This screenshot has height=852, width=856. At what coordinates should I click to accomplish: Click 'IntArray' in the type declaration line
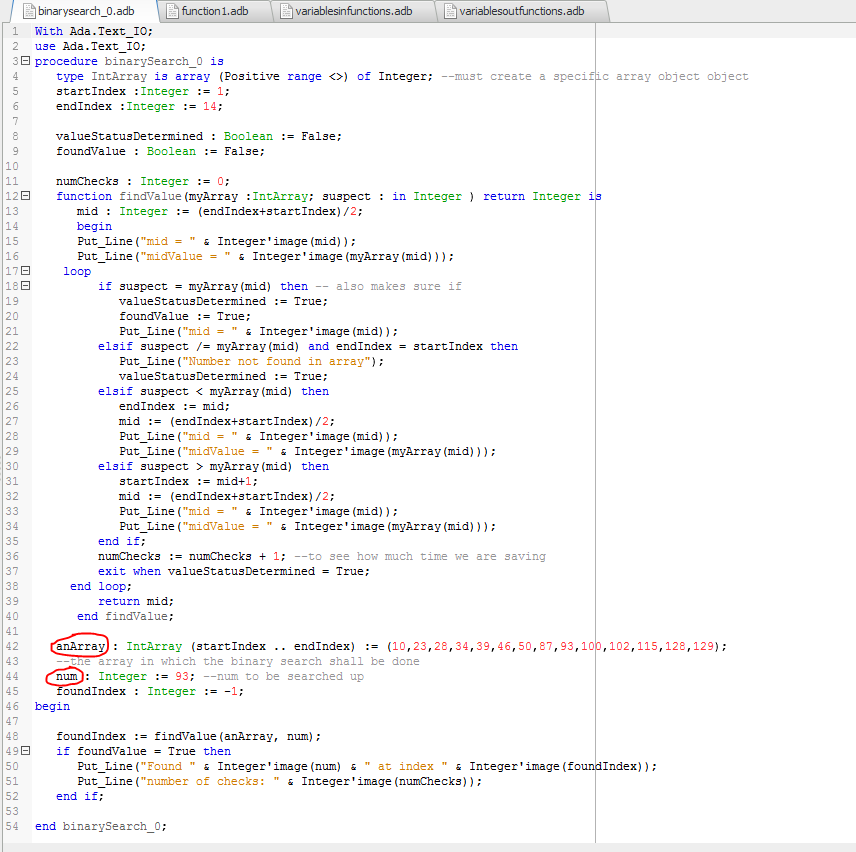pos(119,76)
